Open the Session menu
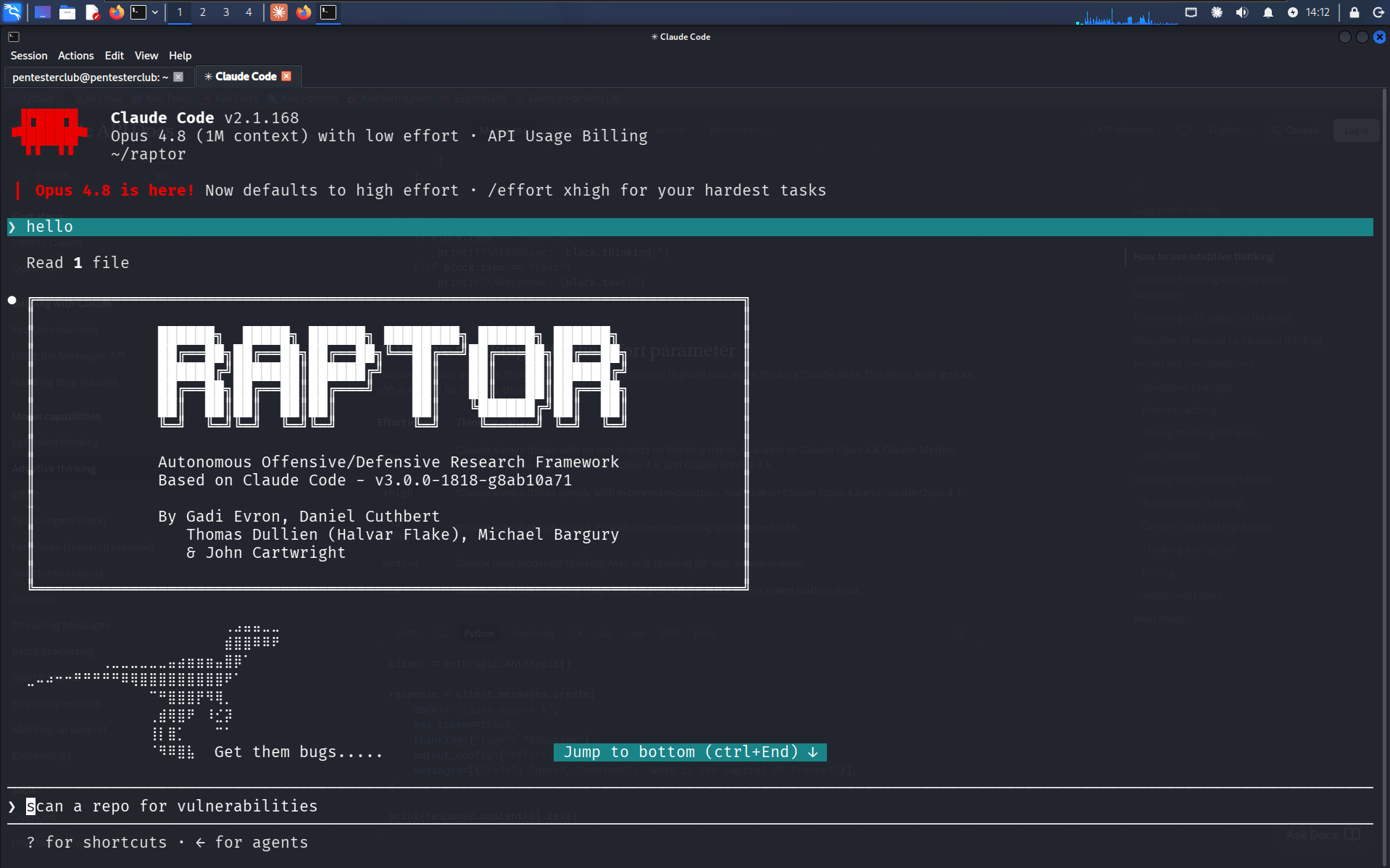Screen dimensions: 1390x868 tap(29, 56)
